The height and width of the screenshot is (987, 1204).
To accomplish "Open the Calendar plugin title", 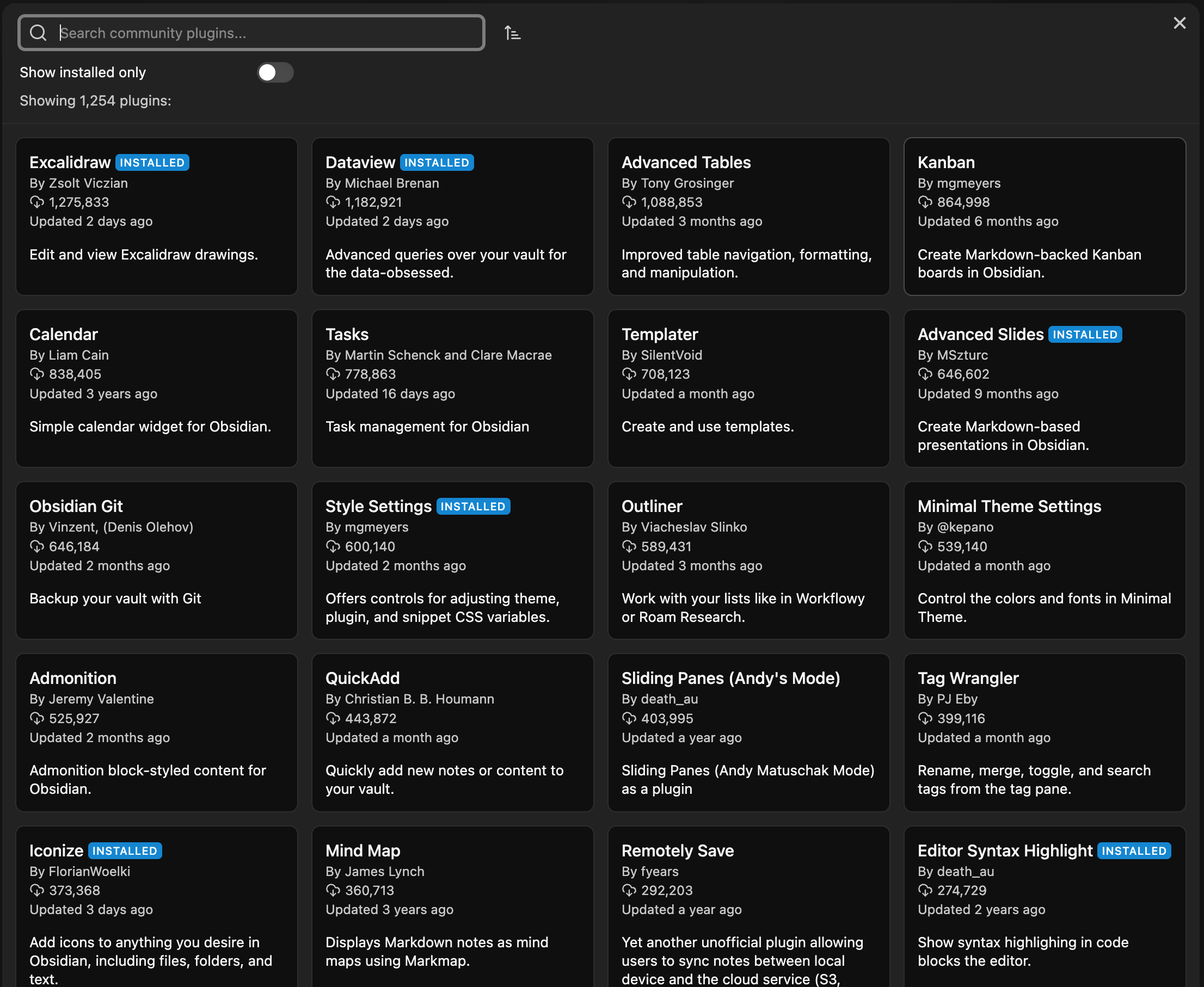I will (64, 334).
